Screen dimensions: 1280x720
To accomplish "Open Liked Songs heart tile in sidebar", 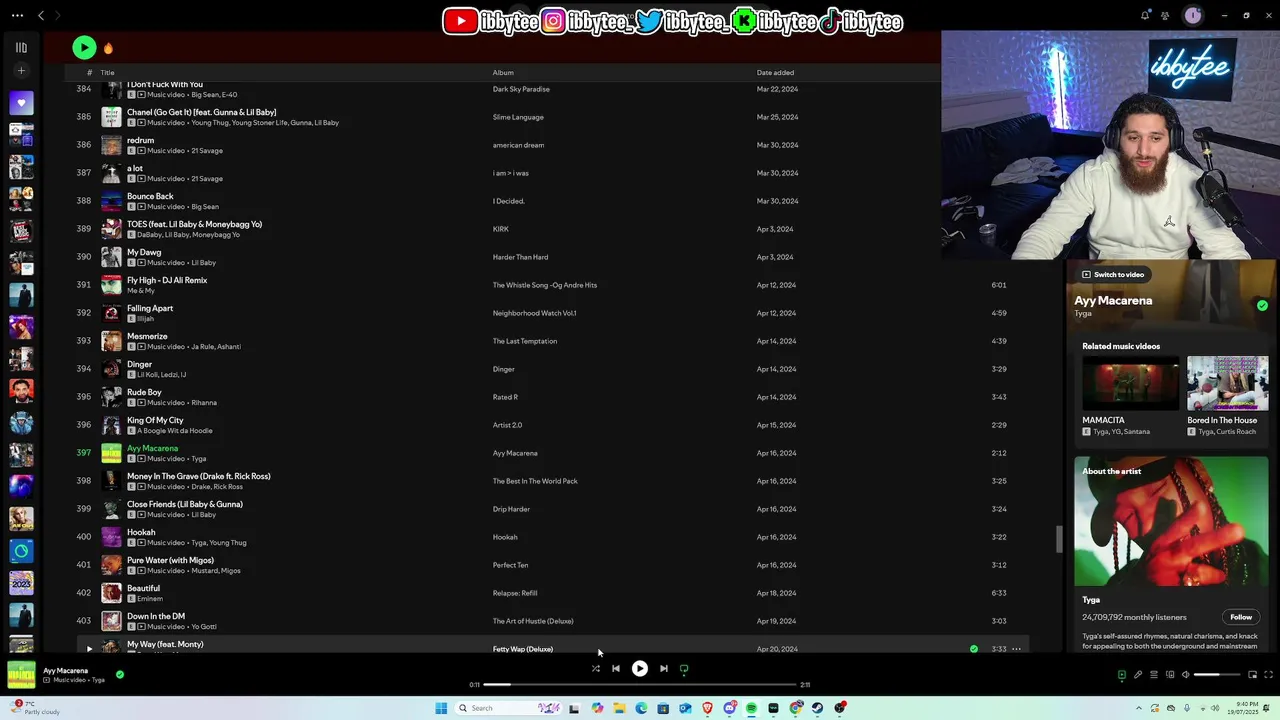I will [x=21, y=103].
